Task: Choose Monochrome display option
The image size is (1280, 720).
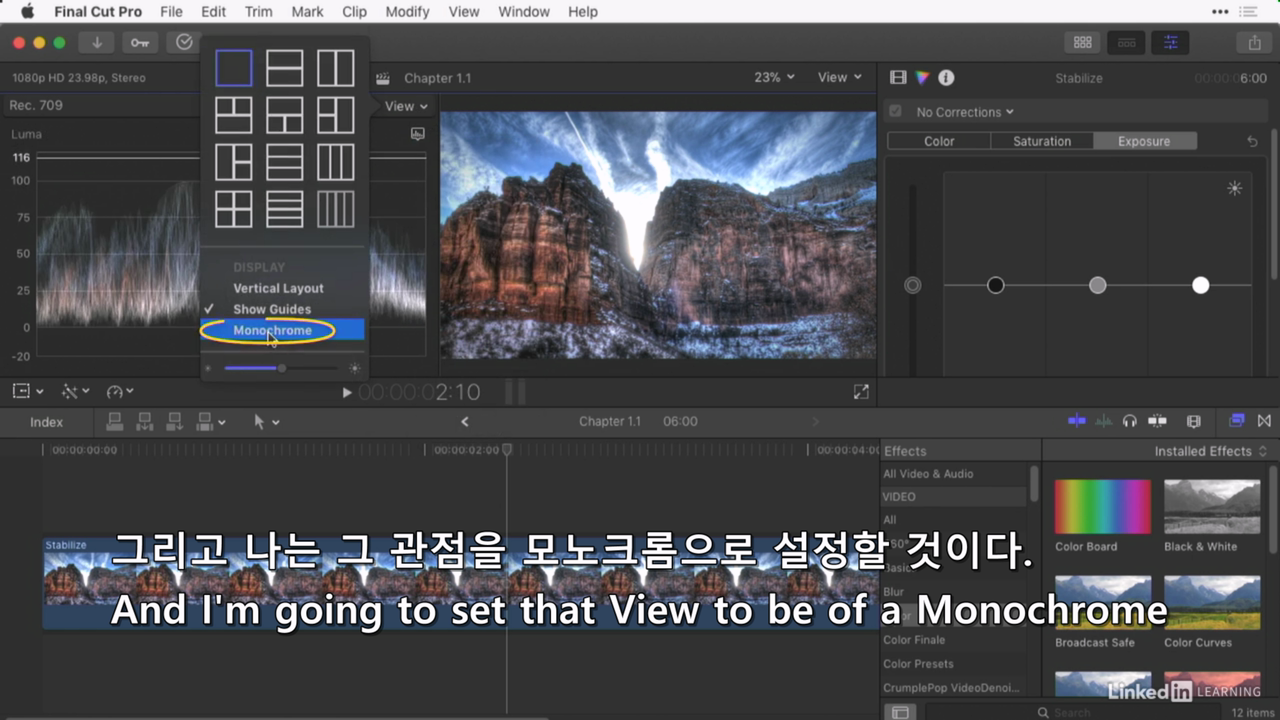Action: [272, 330]
